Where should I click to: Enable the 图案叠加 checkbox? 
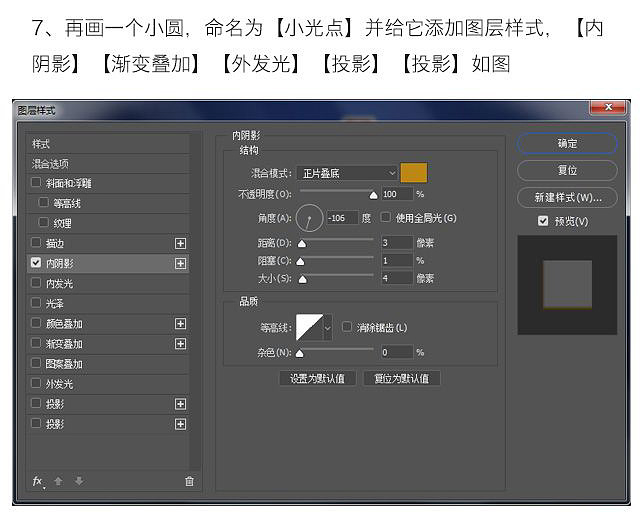(x=36, y=363)
